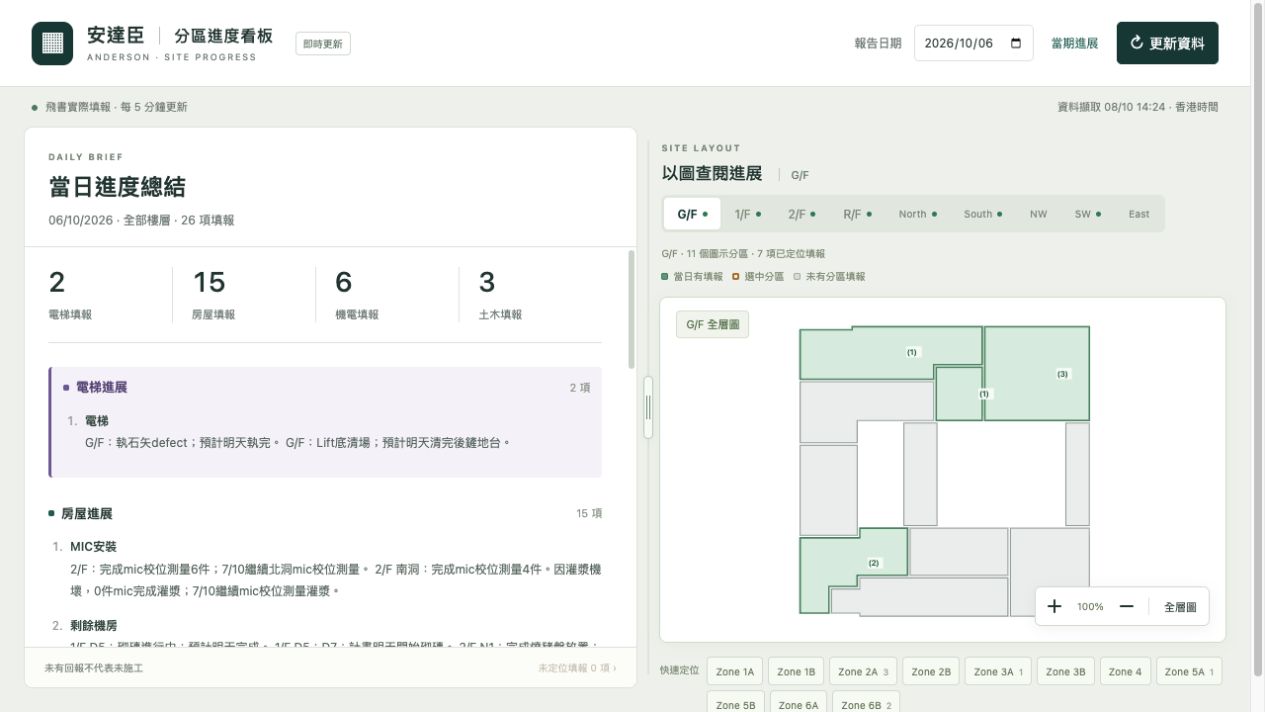Viewport: 1265px width, 712px height.
Task: Jump to Zone 3B quick locate
Action: click(1066, 672)
